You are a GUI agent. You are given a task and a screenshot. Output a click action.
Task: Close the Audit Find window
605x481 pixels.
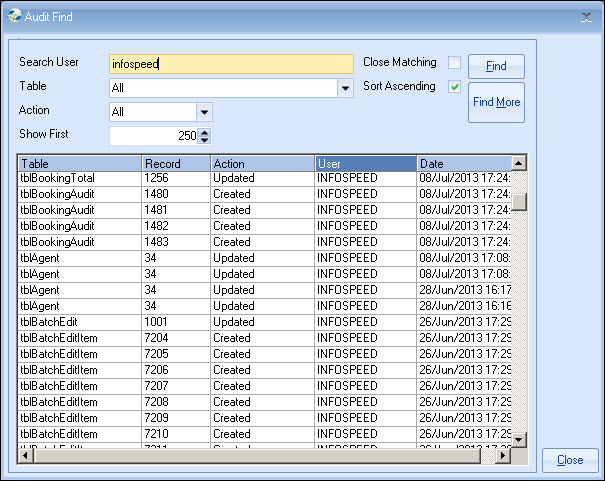pyautogui.click(x=587, y=17)
